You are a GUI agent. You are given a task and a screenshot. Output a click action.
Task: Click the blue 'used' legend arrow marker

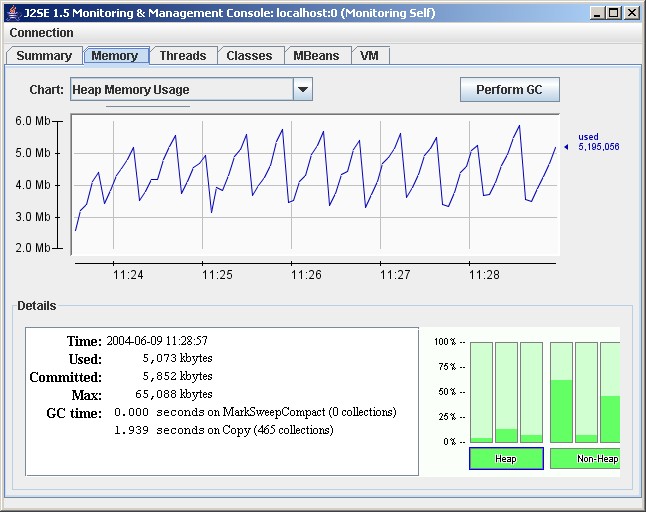coord(566,147)
